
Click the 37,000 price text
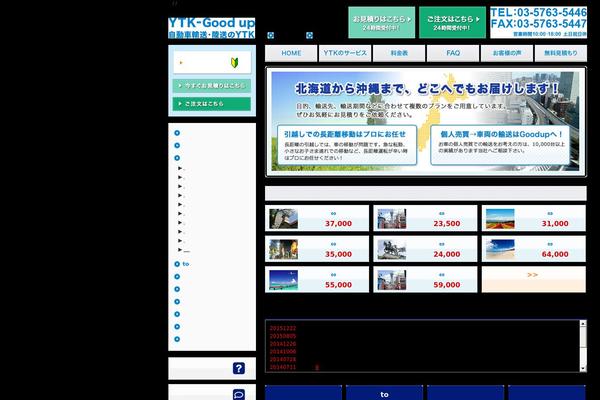point(338,224)
